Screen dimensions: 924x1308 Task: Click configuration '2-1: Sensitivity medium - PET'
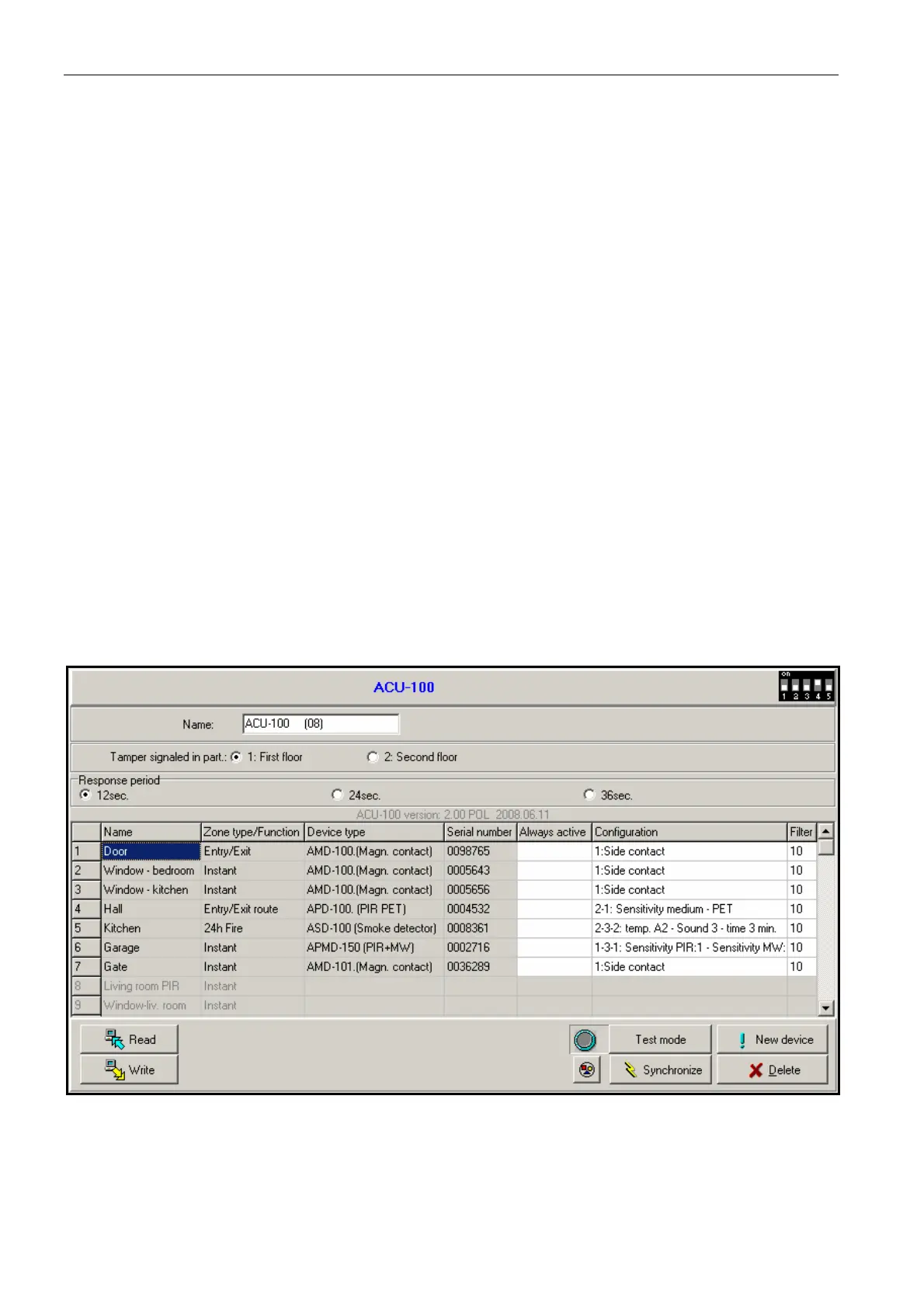(690, 909)
